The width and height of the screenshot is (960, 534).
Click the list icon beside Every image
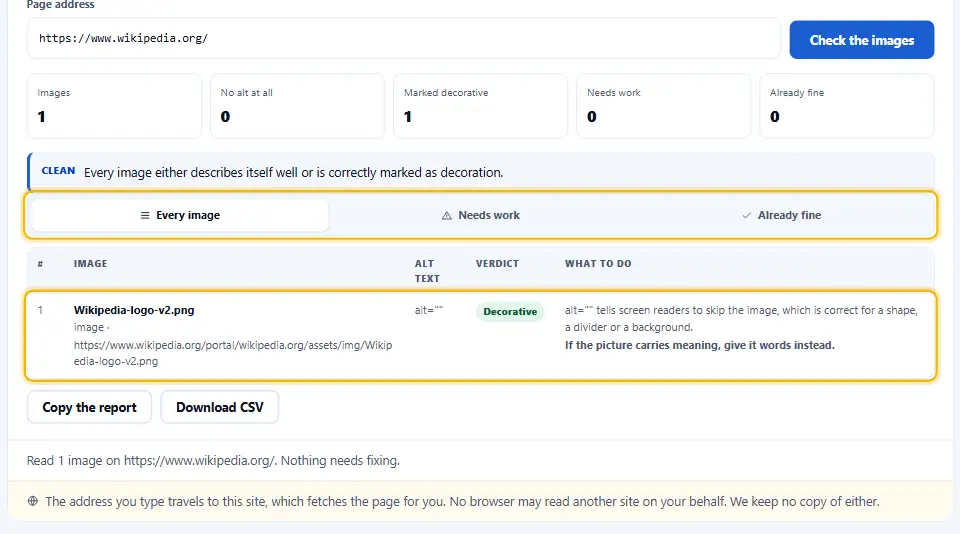(145, 216)
